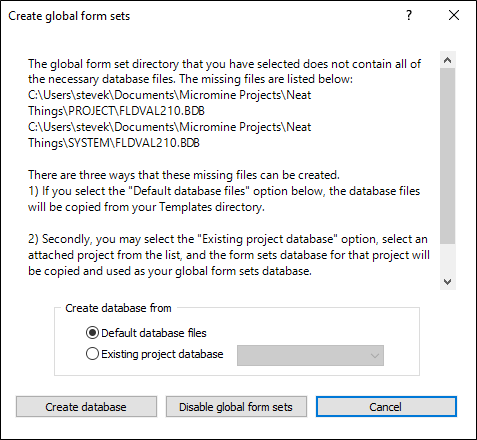Click the 'Create database from' group label
The width and height of the screenshot is (477, 440).
click(x=118, y=308)
